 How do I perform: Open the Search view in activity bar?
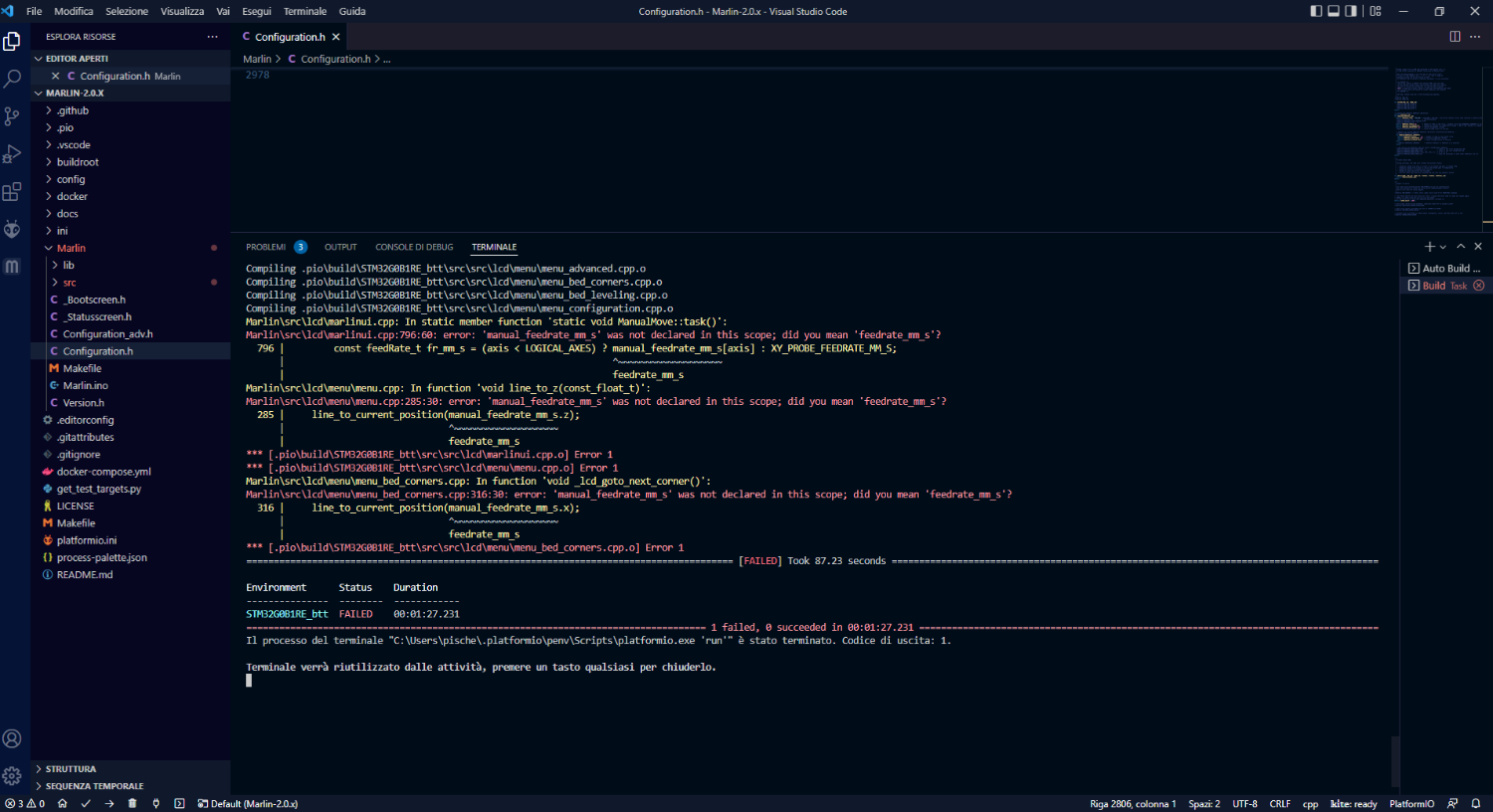point(12,79)
